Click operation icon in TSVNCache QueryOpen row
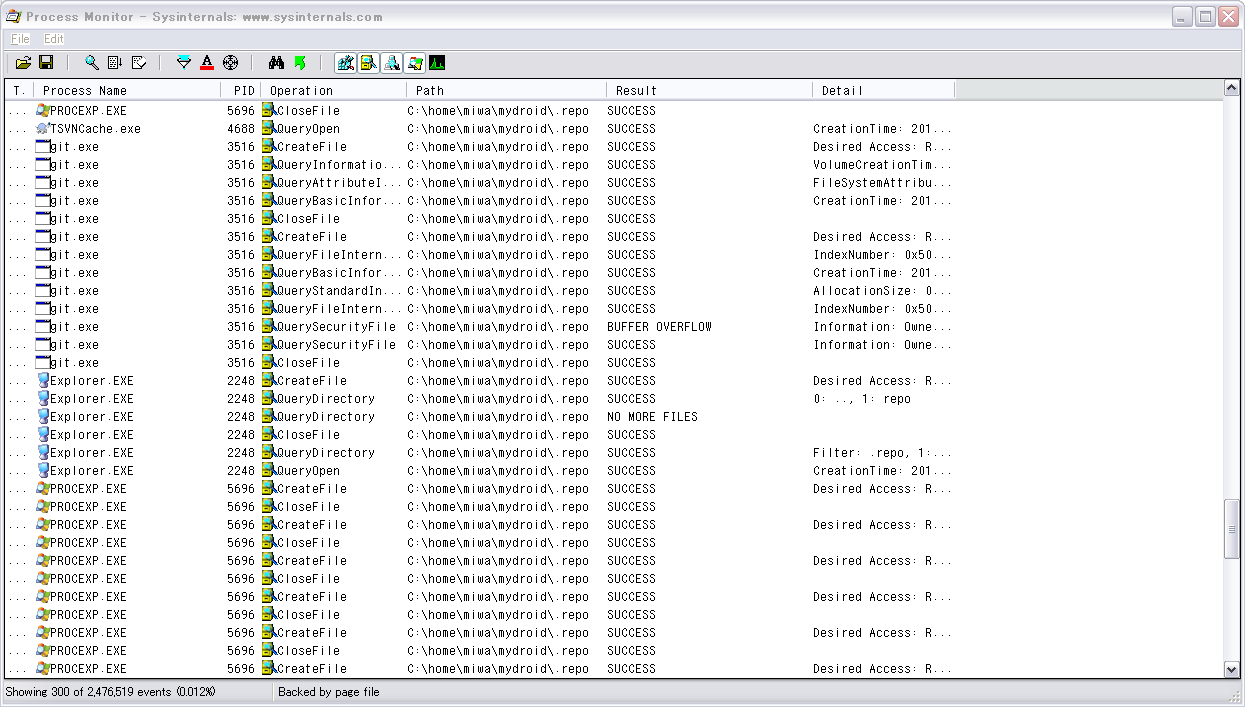This screenshot has height=707, width=1245. coord(268,129)
